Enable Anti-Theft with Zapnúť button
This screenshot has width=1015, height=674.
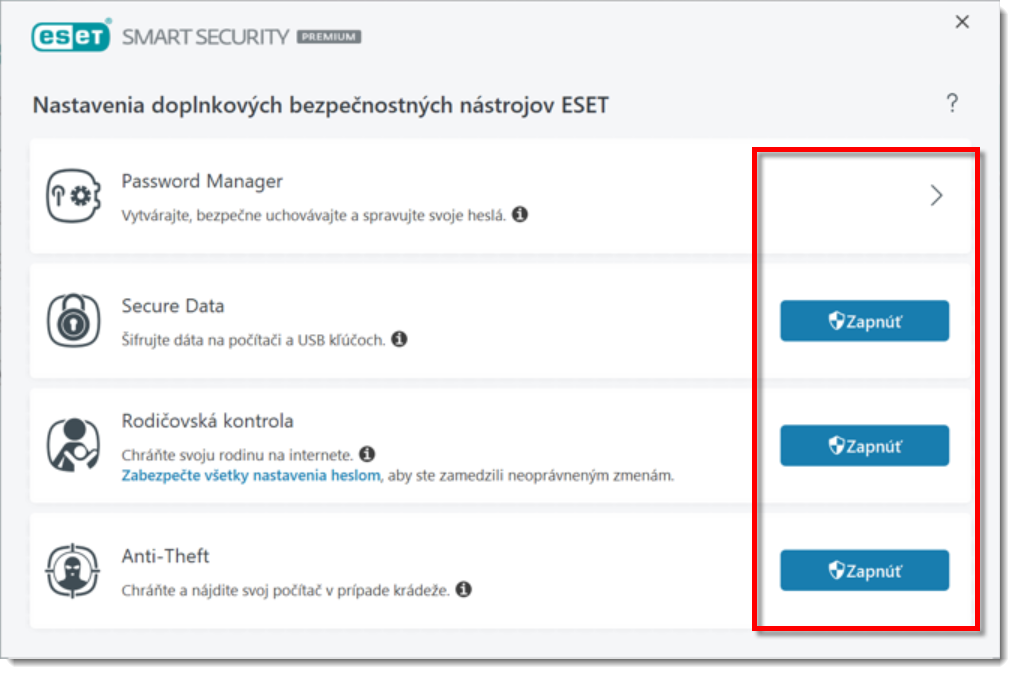coord(864,571)
